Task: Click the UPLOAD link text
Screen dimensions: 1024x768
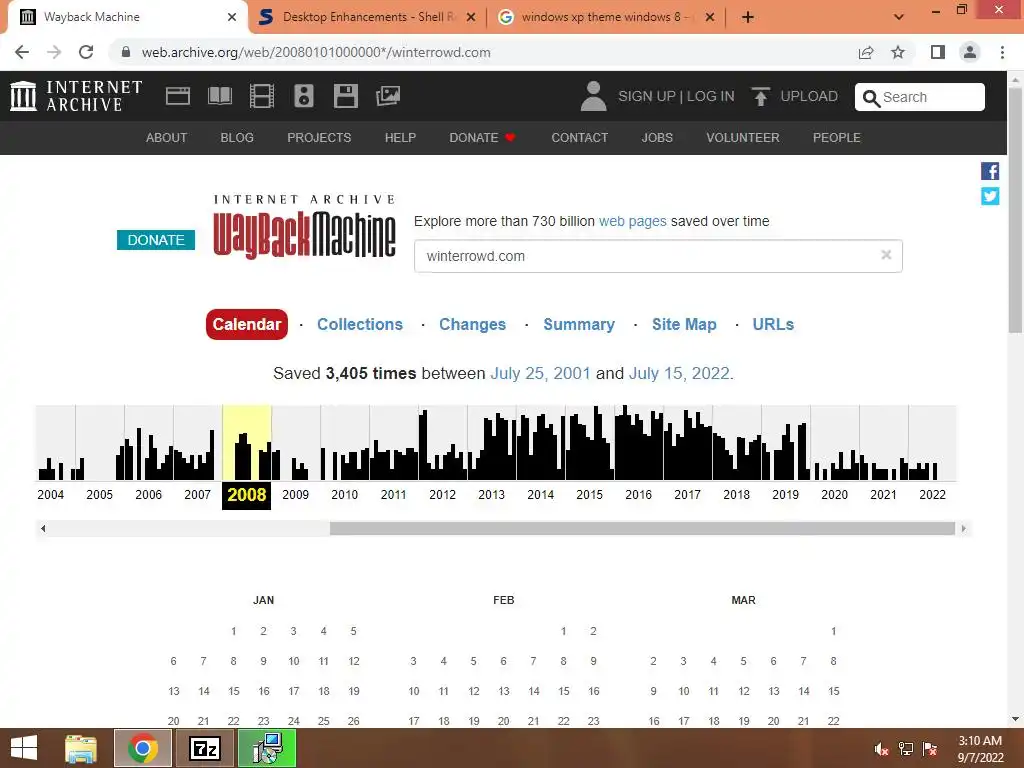Action: [x=808, y=97]
